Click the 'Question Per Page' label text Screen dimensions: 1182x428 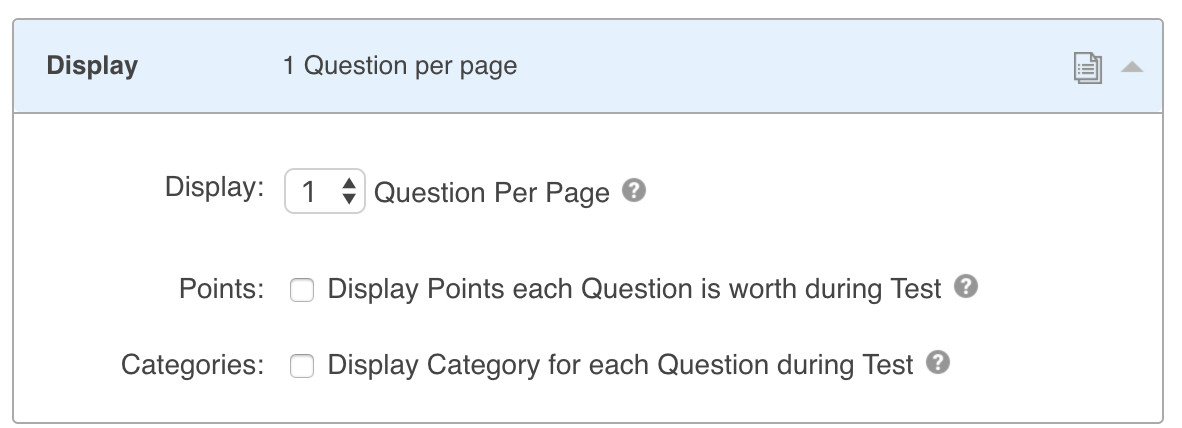[491, 193]
